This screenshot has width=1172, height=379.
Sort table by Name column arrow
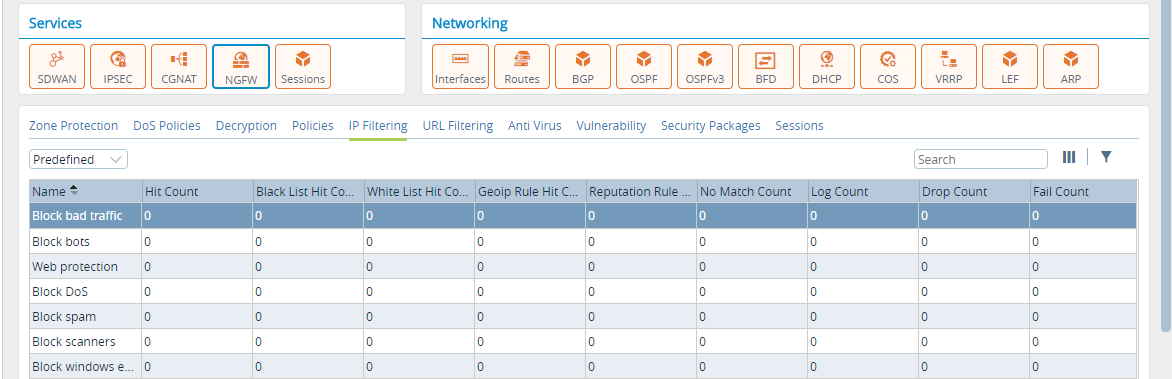[74, 191]
